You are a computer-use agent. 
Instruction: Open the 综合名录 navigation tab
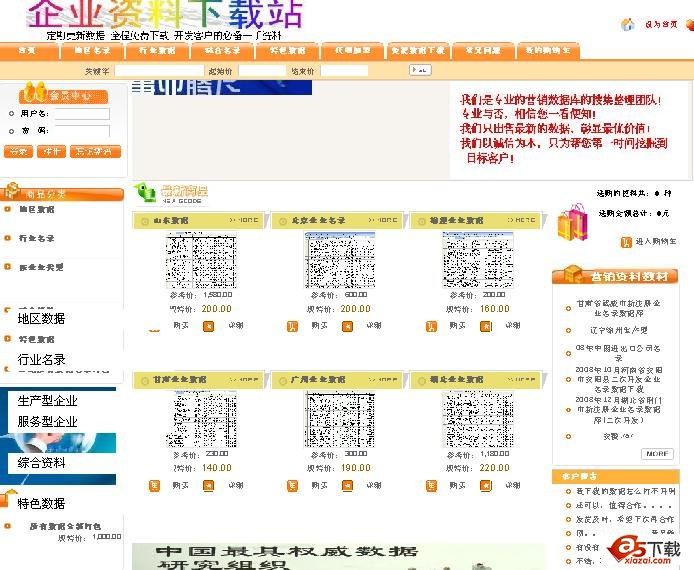coord(222,50)
